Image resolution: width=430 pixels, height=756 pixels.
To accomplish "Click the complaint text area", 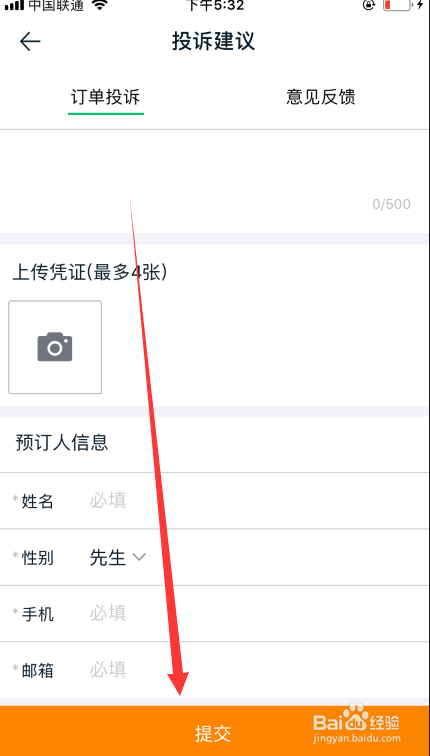I will pyautogui.click(x=215, y=181).
